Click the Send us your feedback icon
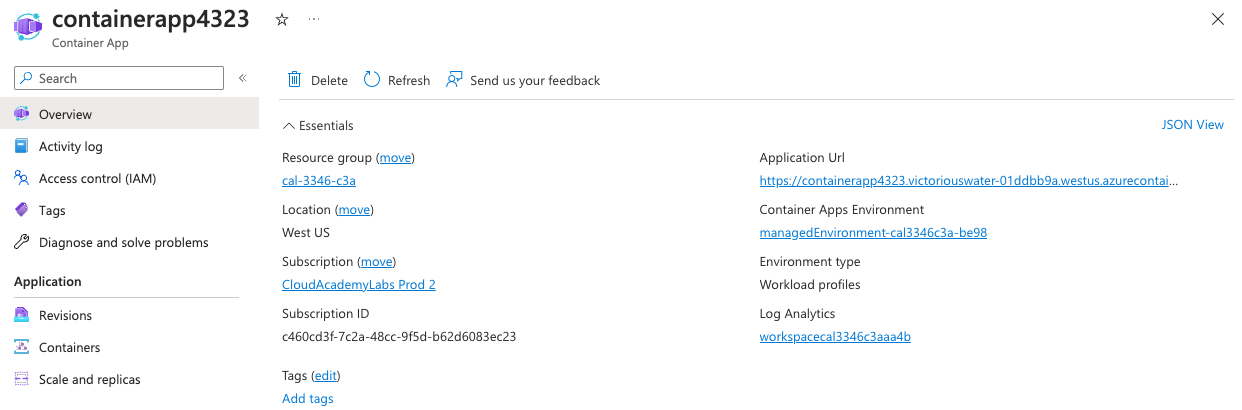 click(x=455, y=80)
